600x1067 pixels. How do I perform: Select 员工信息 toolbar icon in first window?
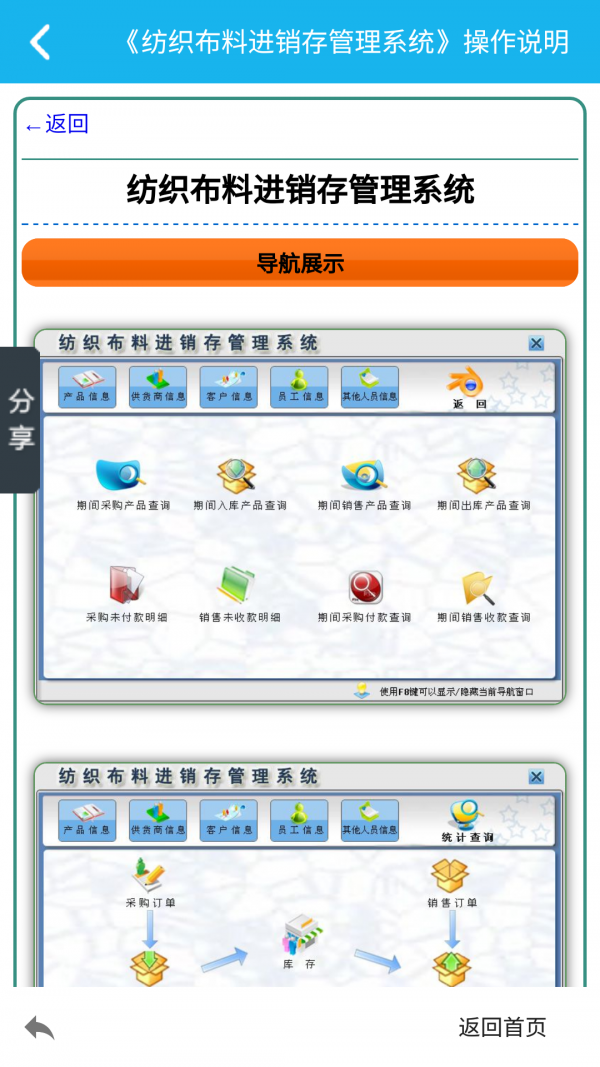tap(299, 387)
